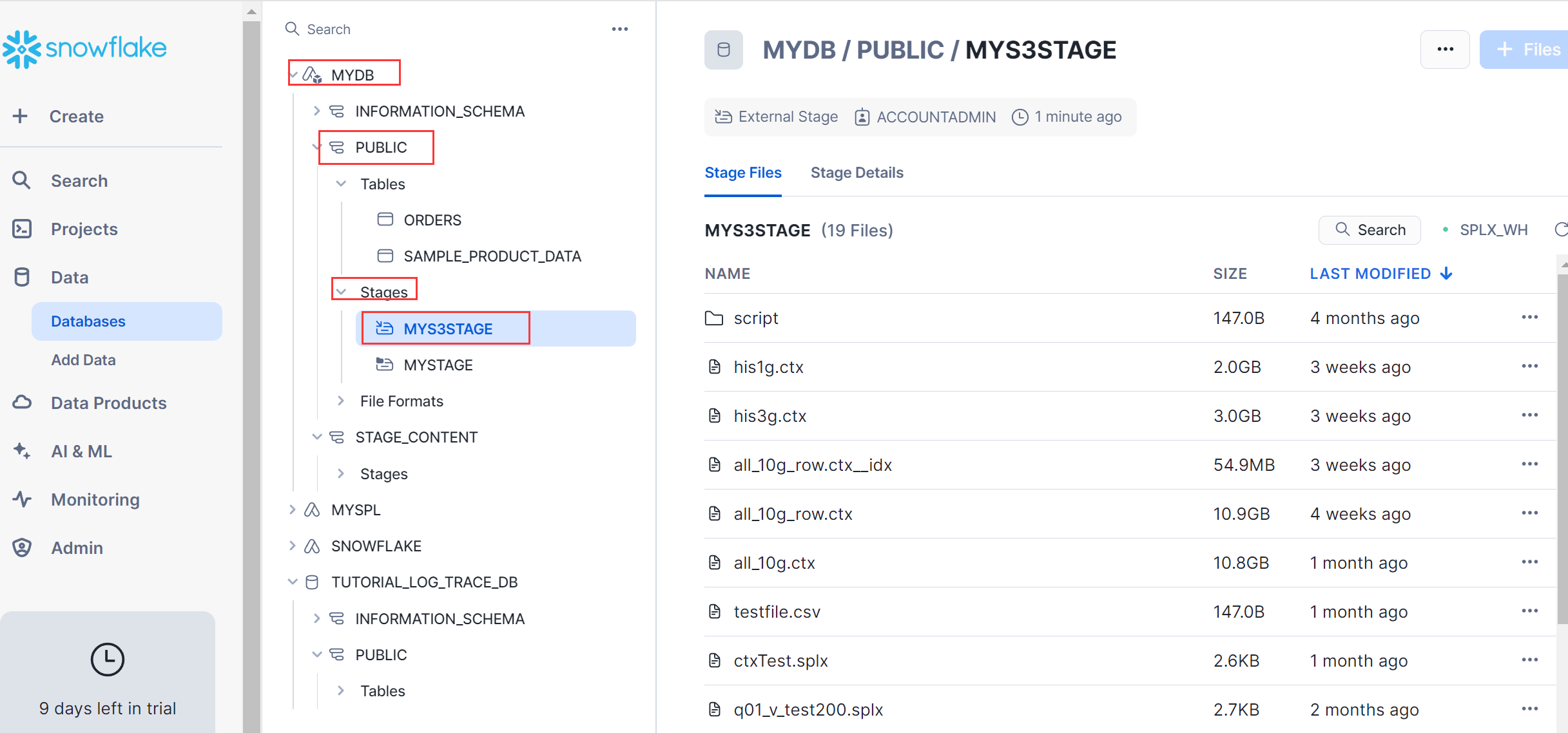Open the script folder

(755, 318)
